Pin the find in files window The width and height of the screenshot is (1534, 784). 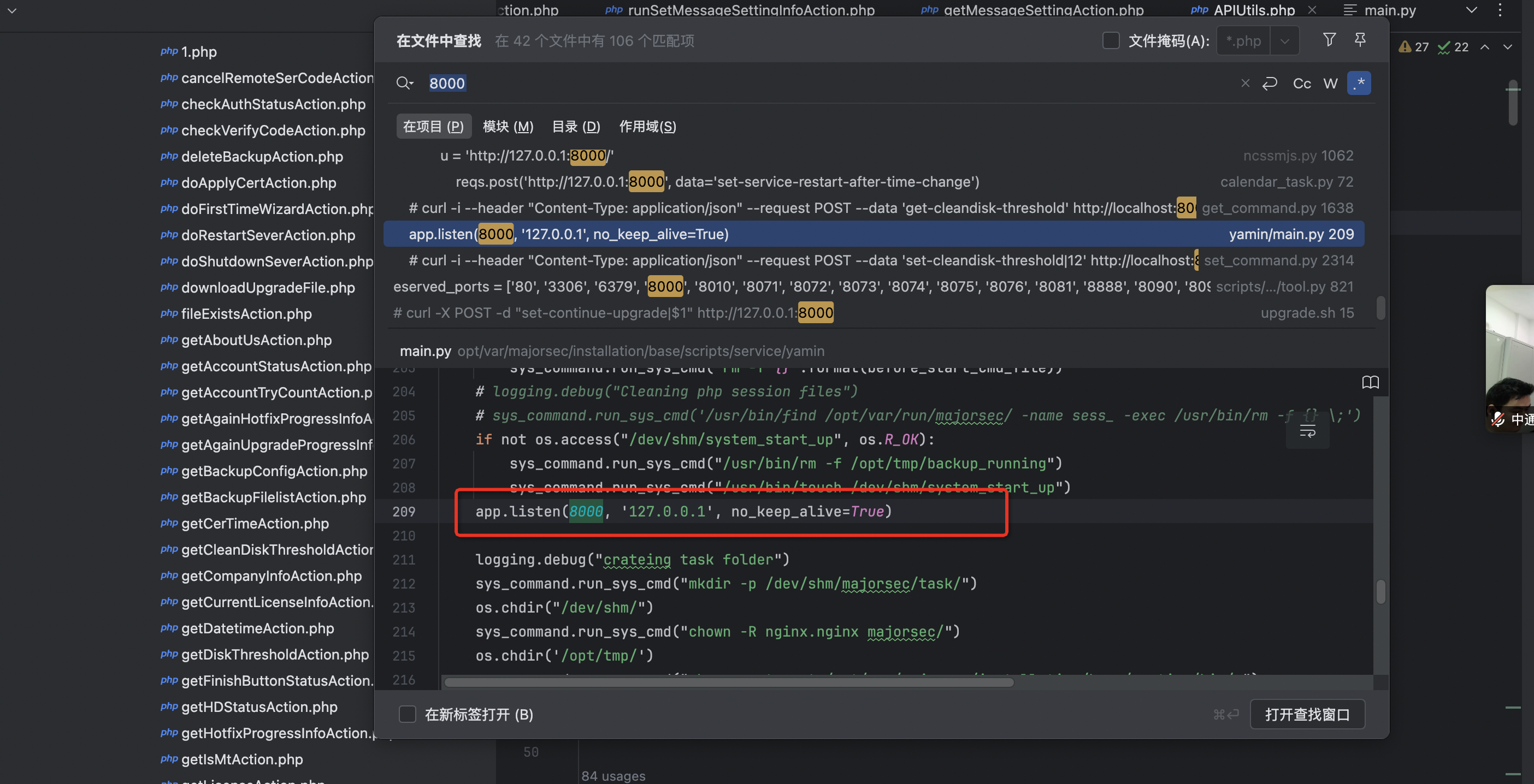[1360, 40]
